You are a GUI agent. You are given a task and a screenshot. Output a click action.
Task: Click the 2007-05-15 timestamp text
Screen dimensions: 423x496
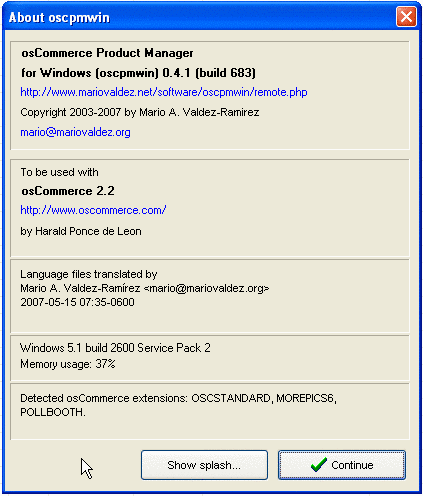[x=77, y=302]
